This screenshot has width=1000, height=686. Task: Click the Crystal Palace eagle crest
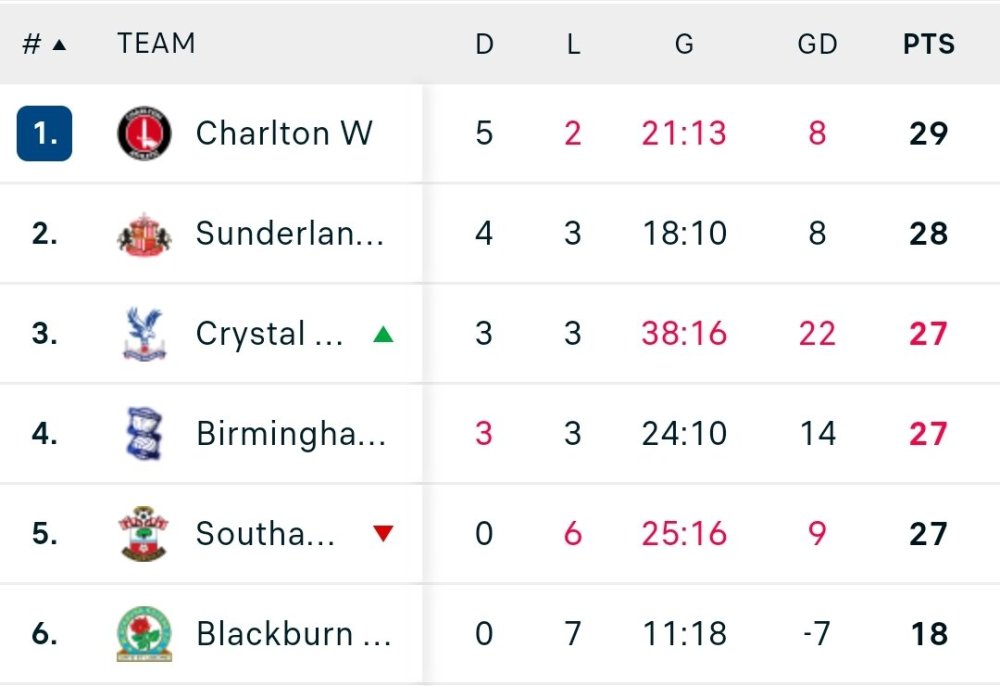point(144,334)
